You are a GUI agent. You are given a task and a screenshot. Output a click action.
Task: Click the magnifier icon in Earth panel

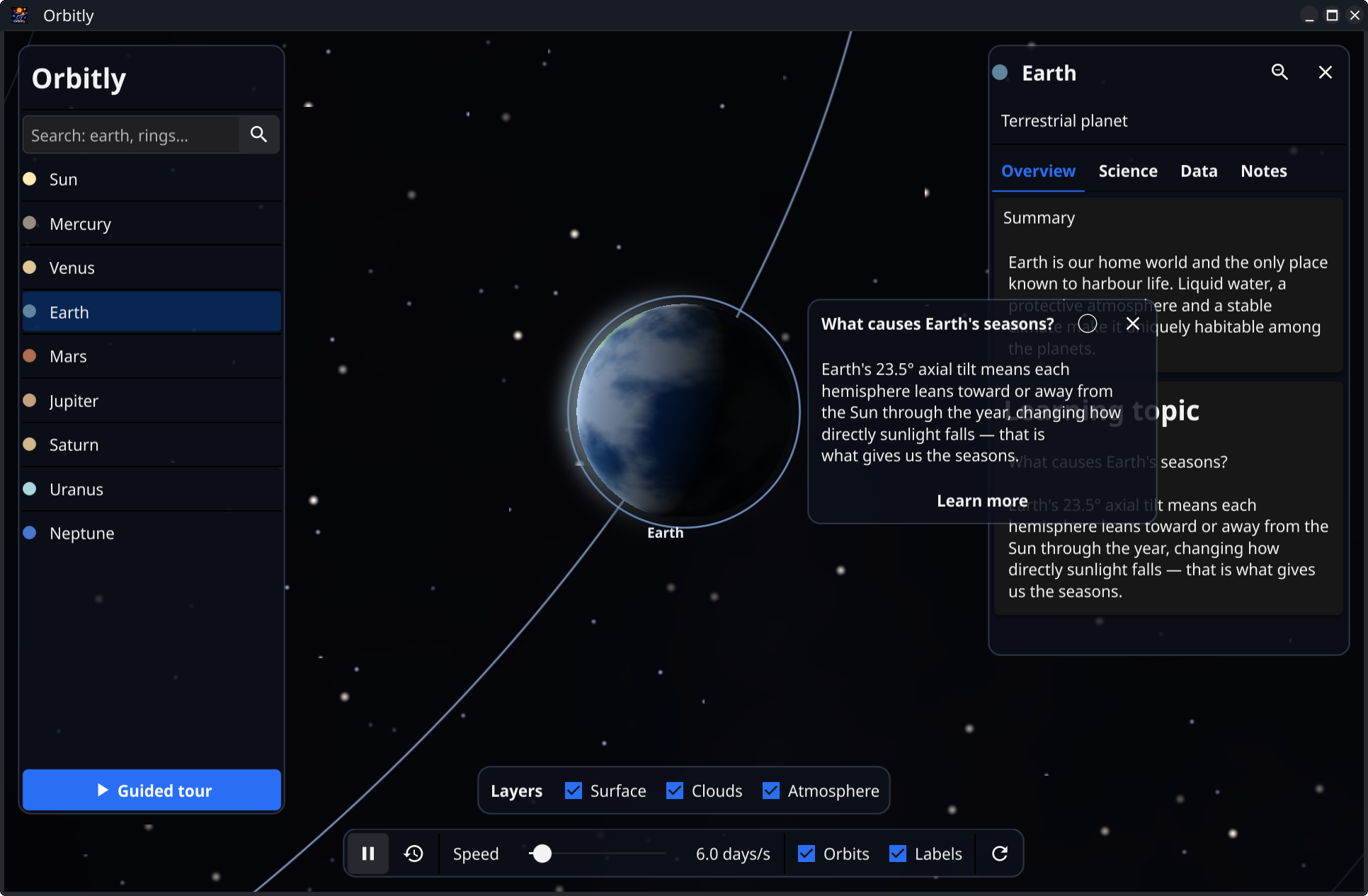[x=1279, y=72]
